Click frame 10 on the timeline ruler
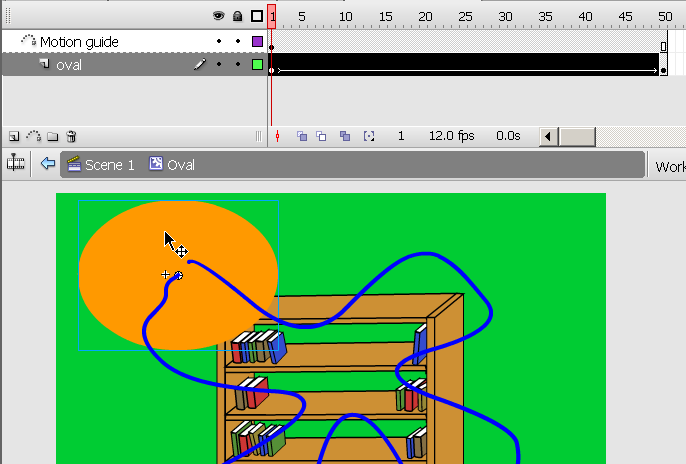This screenshot has width=686, height=464. 346,17
